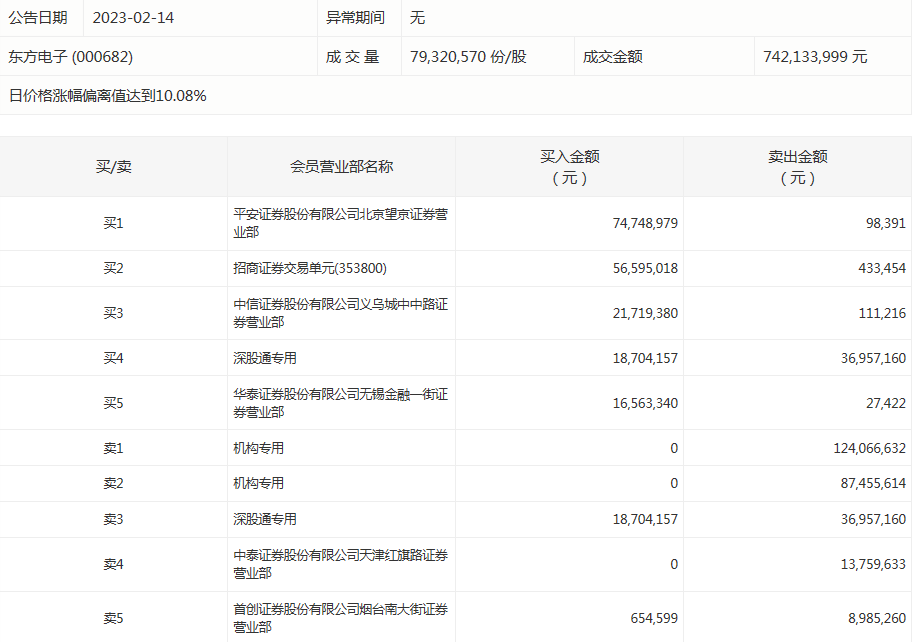Viewport: 912px width, 642px height.
Task: Select the 卖3 row label
Action: pyautogui.click(x=113, y=519)
